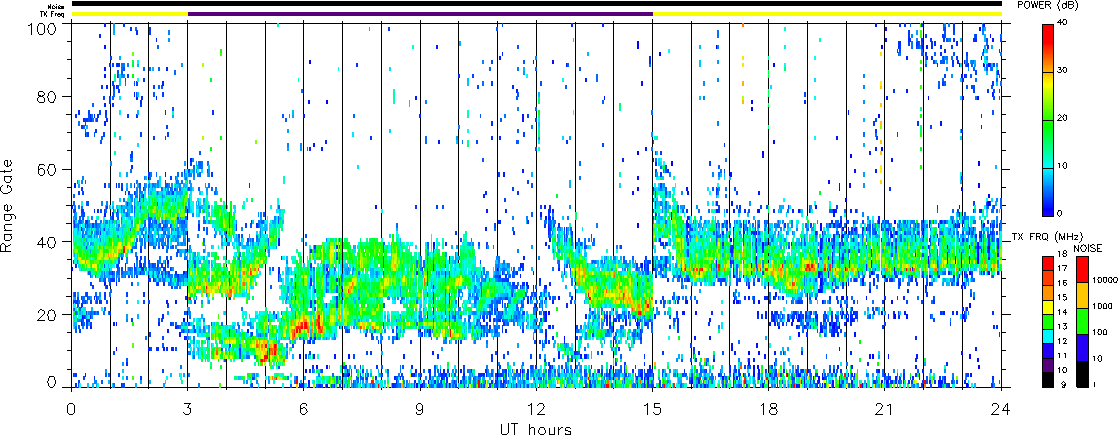Click the black noise strip above plot

point(536,4)
